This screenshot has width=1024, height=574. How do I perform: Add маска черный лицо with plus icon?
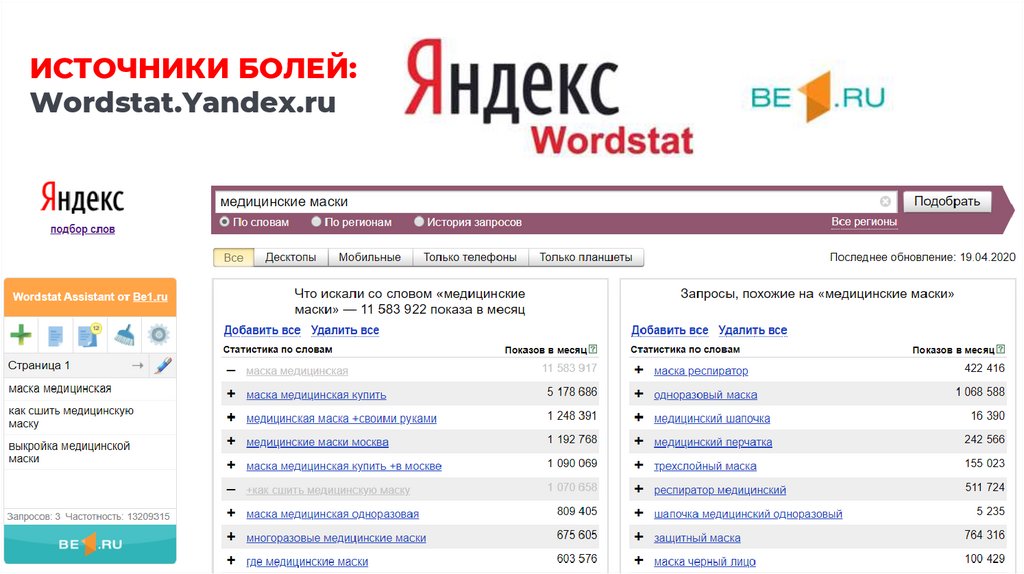(x=639, y=560)
